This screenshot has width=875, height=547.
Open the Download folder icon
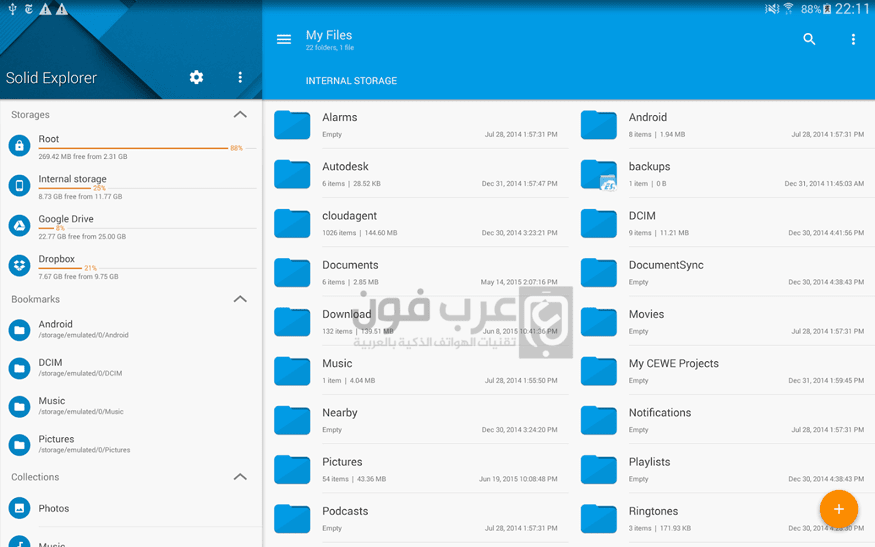[292, 322]
